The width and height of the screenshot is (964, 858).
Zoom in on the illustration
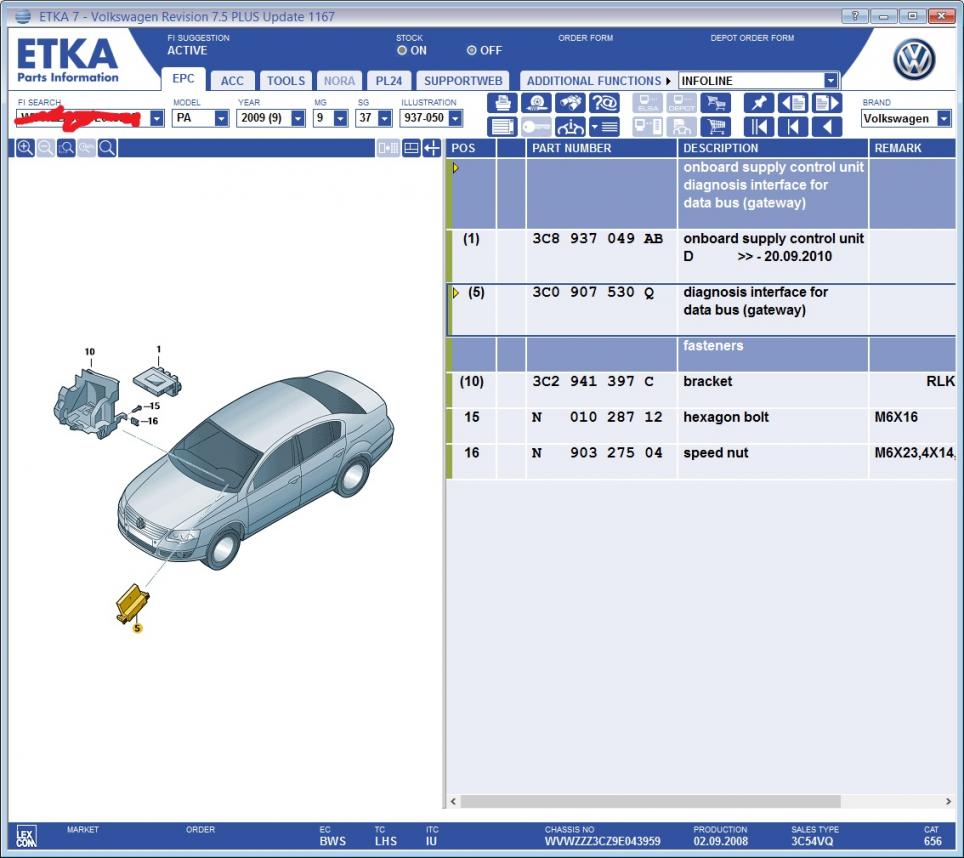pos(25,148)
